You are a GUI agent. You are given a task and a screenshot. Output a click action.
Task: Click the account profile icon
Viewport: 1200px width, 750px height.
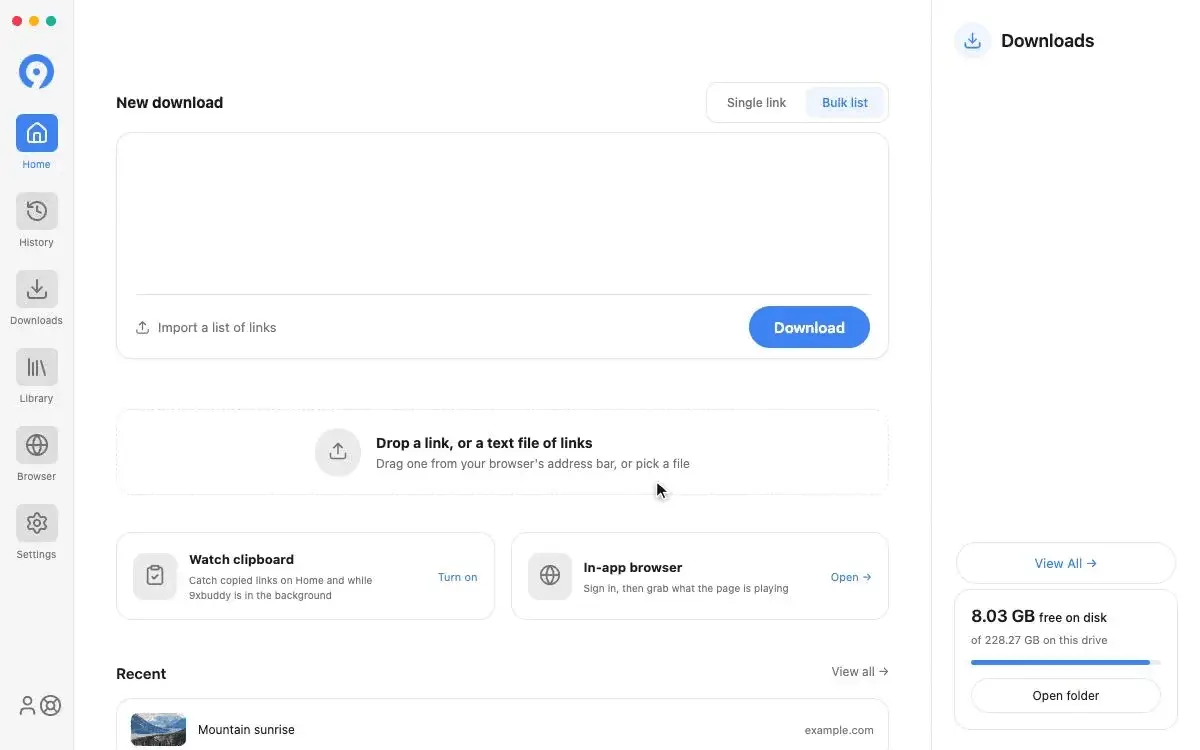(27, 706)
